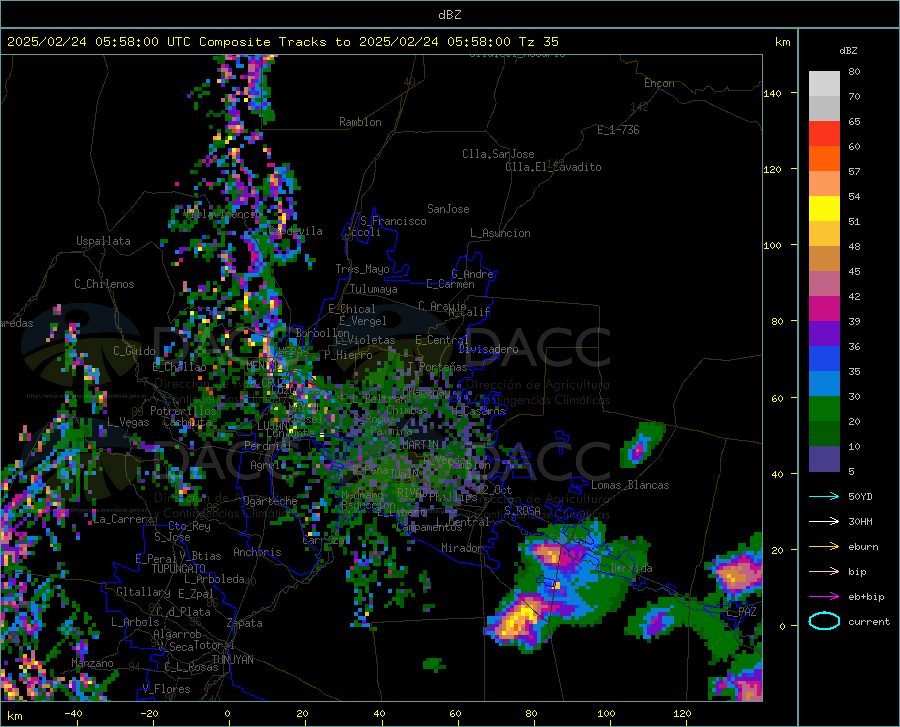Click the 'Anchoris' map label
This screenshot has height=727, width=900.
coord(257,552)
